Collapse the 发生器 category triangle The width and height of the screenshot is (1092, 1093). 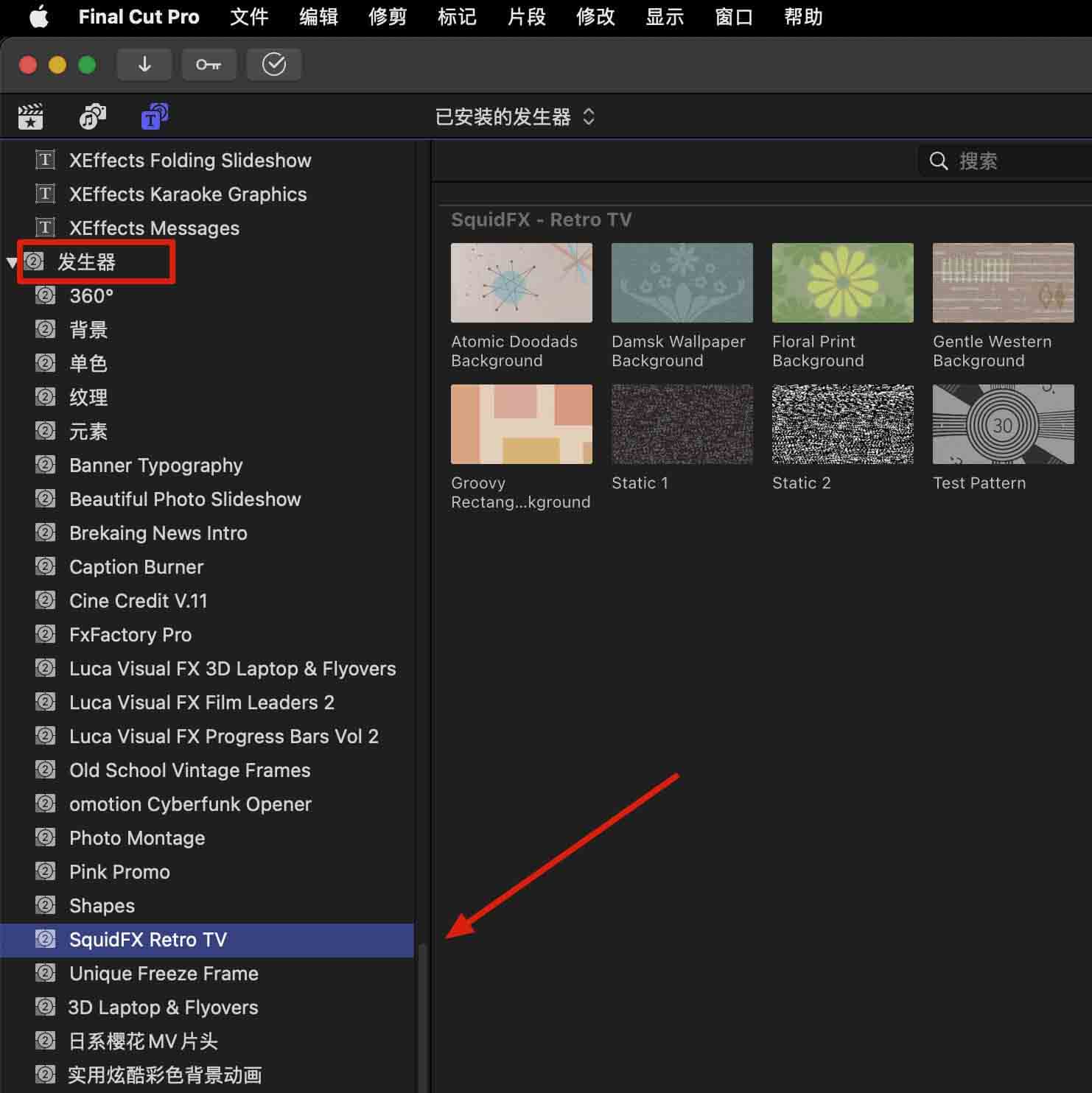tap(11, 262)
